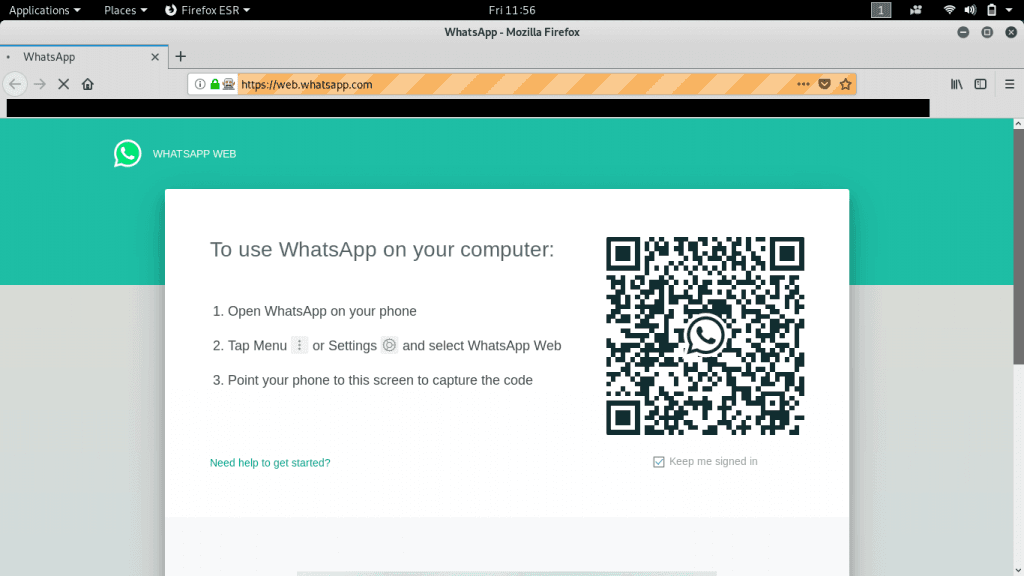Expand the Applications menu

(45, 10)
